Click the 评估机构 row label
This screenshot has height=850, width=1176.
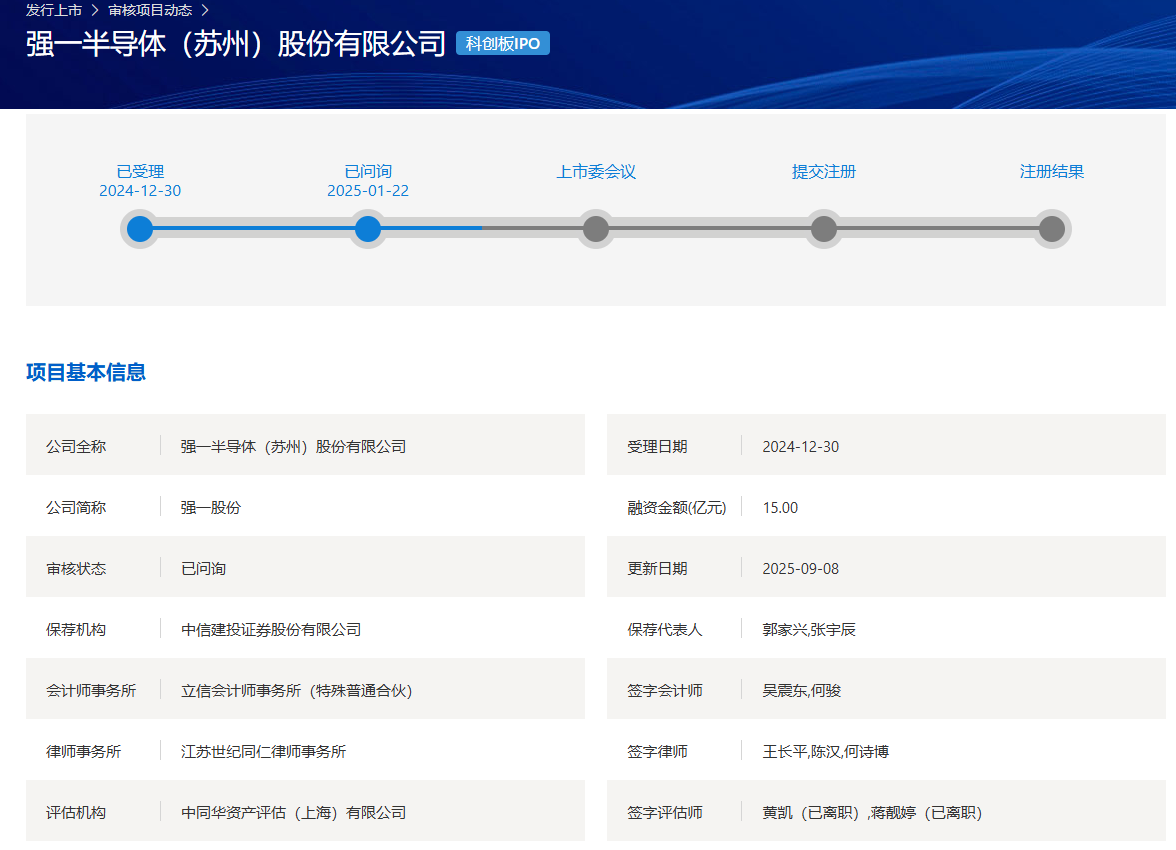(76, 812)
